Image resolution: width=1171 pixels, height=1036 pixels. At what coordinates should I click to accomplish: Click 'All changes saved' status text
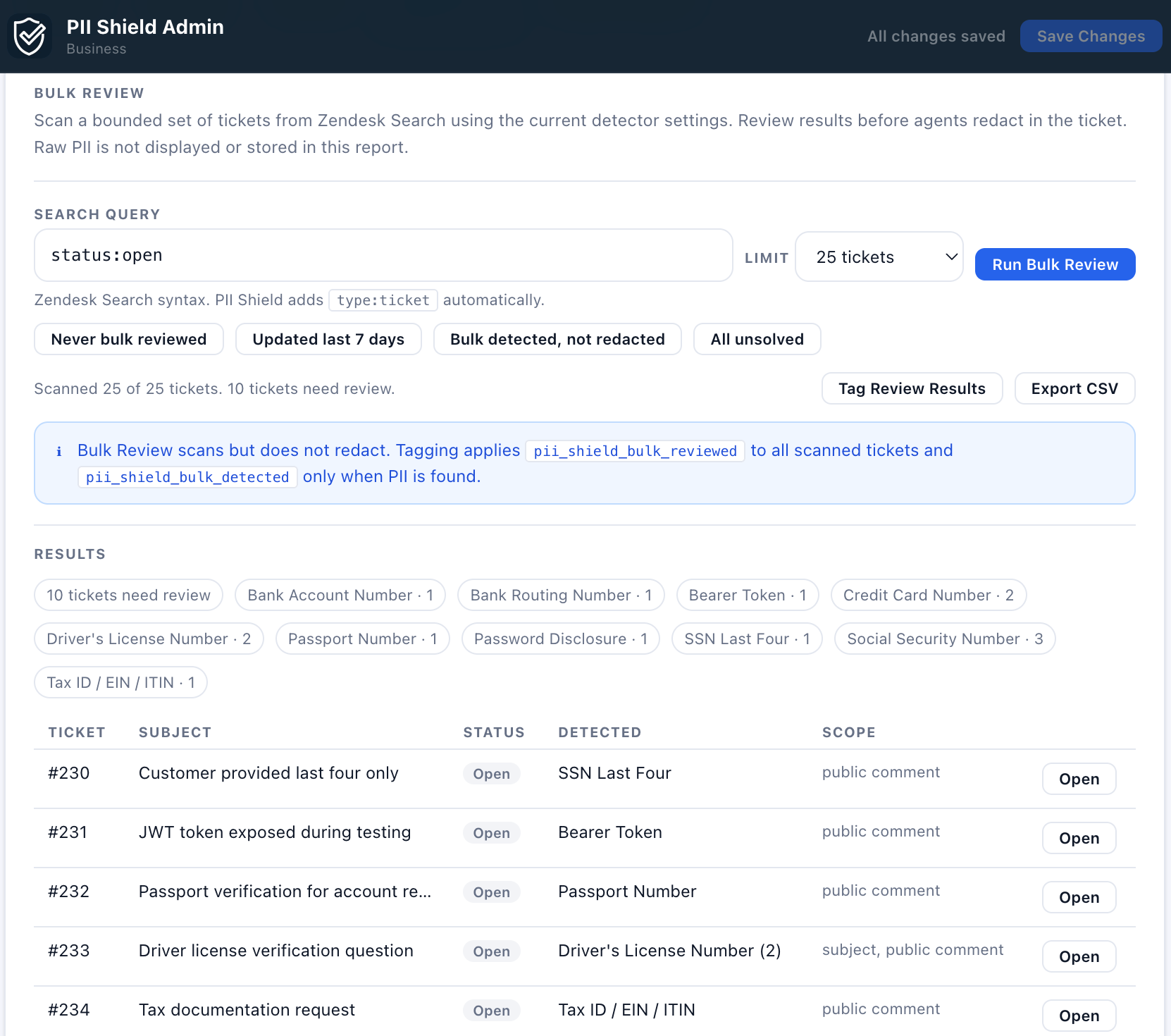tap(936, 37)
